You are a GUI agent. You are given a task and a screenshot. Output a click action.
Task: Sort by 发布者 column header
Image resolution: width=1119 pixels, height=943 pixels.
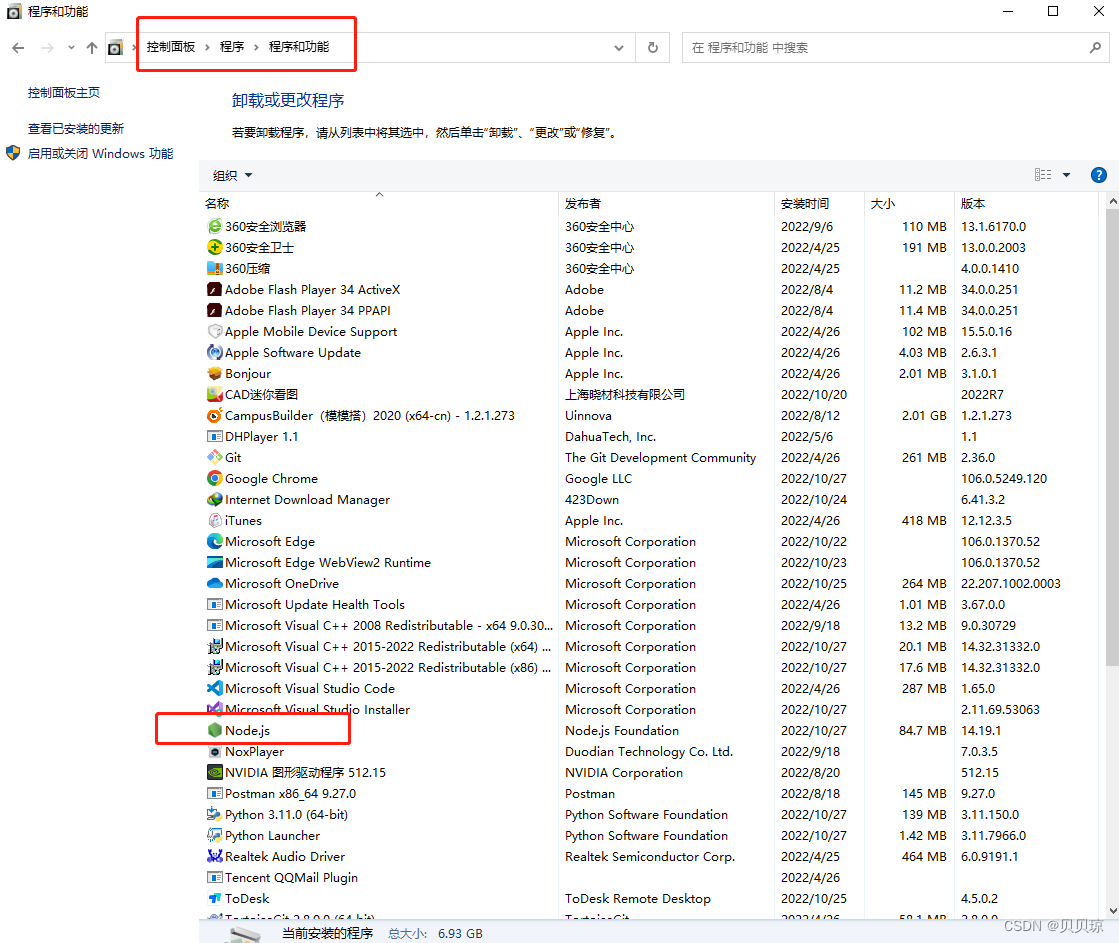(667, 203)
